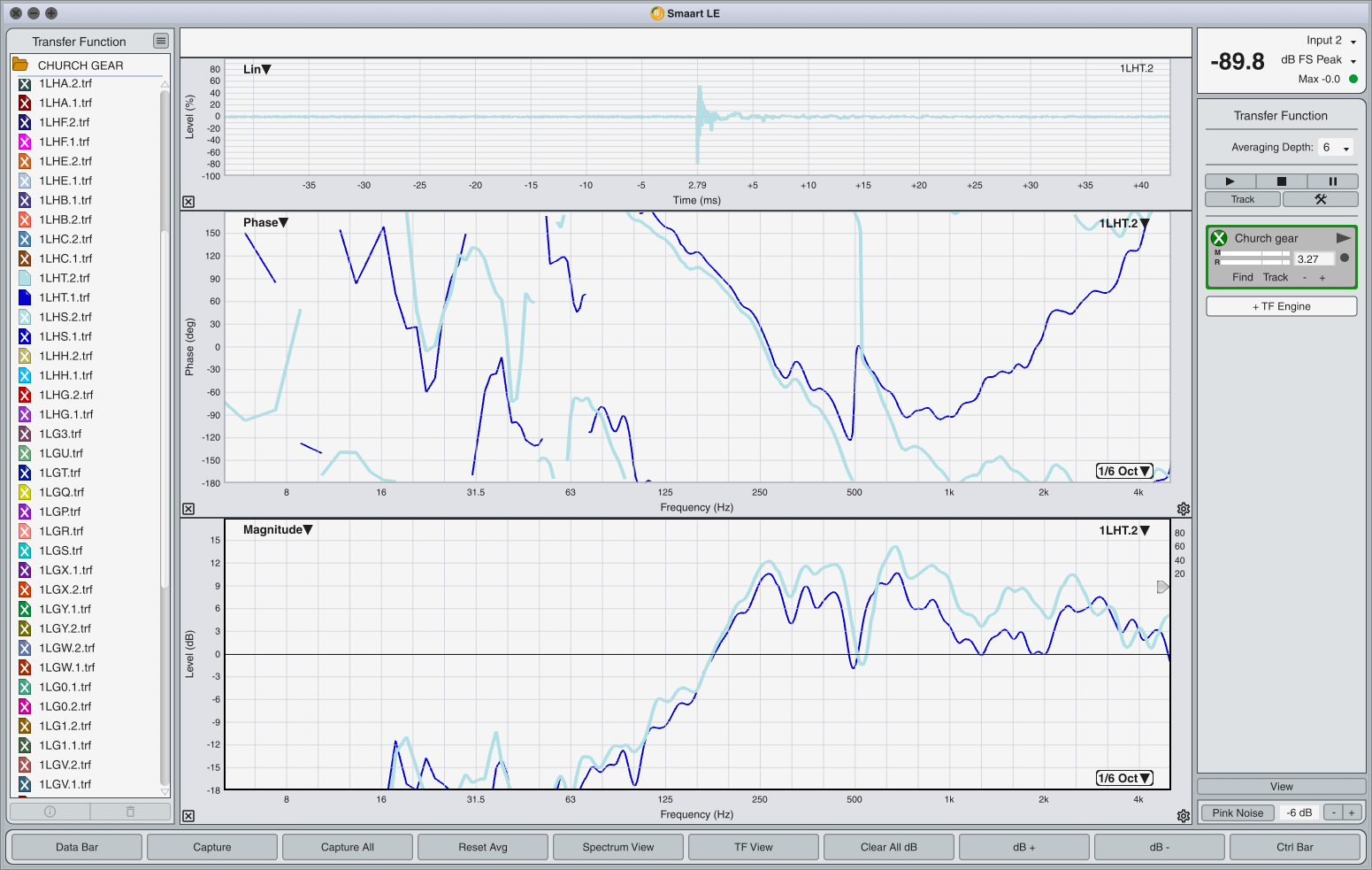Image resolution: width=1372 pixels, height=870 pixels.
Task: Open measurement settings wrench-hammer icon
Action: (x=1321, y=199)
